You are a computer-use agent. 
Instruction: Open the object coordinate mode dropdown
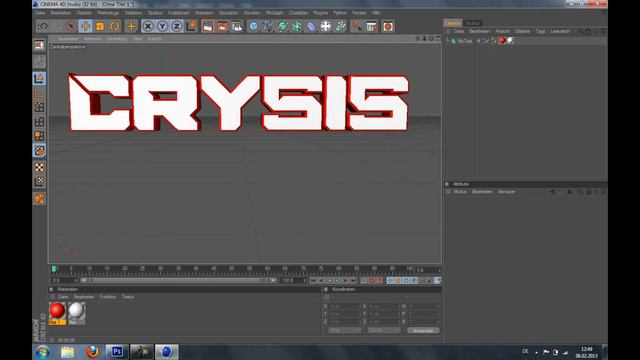(344, 331)
